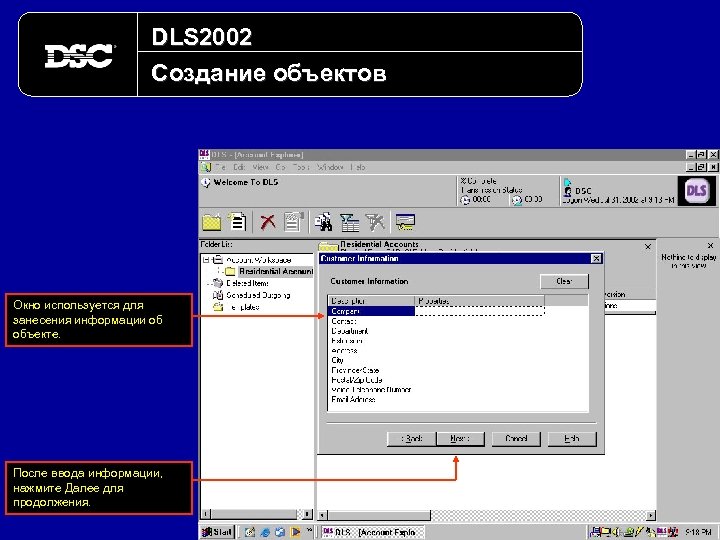Open the View menu
The height and width of the screenshot is (540, 720).
260,167
